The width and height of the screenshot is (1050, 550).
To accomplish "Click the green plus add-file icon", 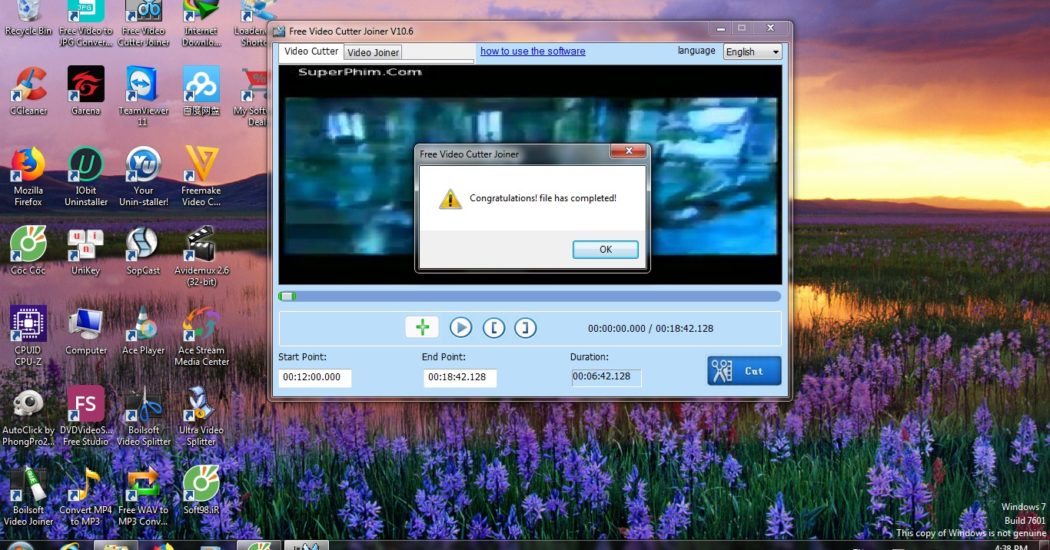I will point(422,327).
